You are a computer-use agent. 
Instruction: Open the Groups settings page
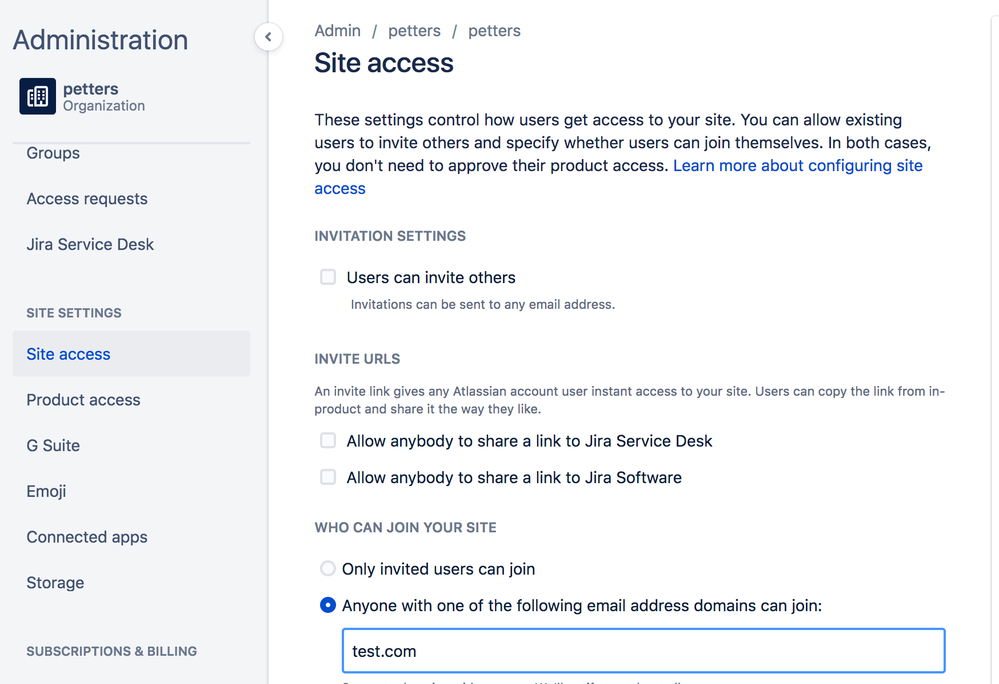tap(52, 152)
